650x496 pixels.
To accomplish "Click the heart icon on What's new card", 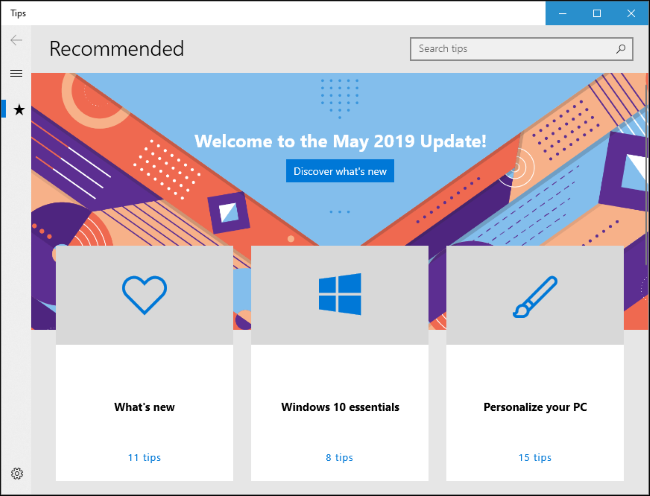I will [144, 295].
